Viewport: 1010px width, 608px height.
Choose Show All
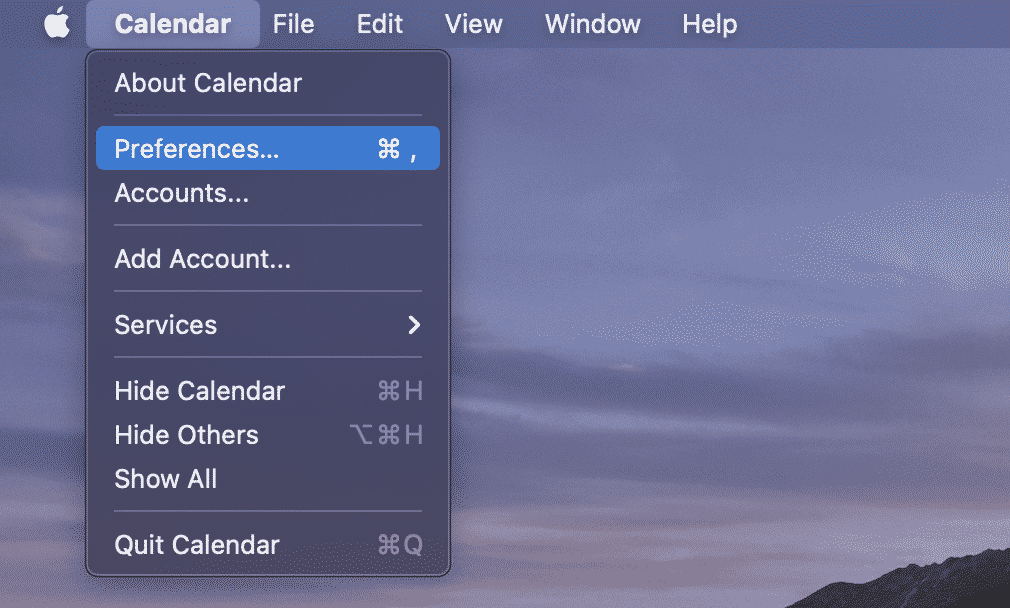[268, 479]
